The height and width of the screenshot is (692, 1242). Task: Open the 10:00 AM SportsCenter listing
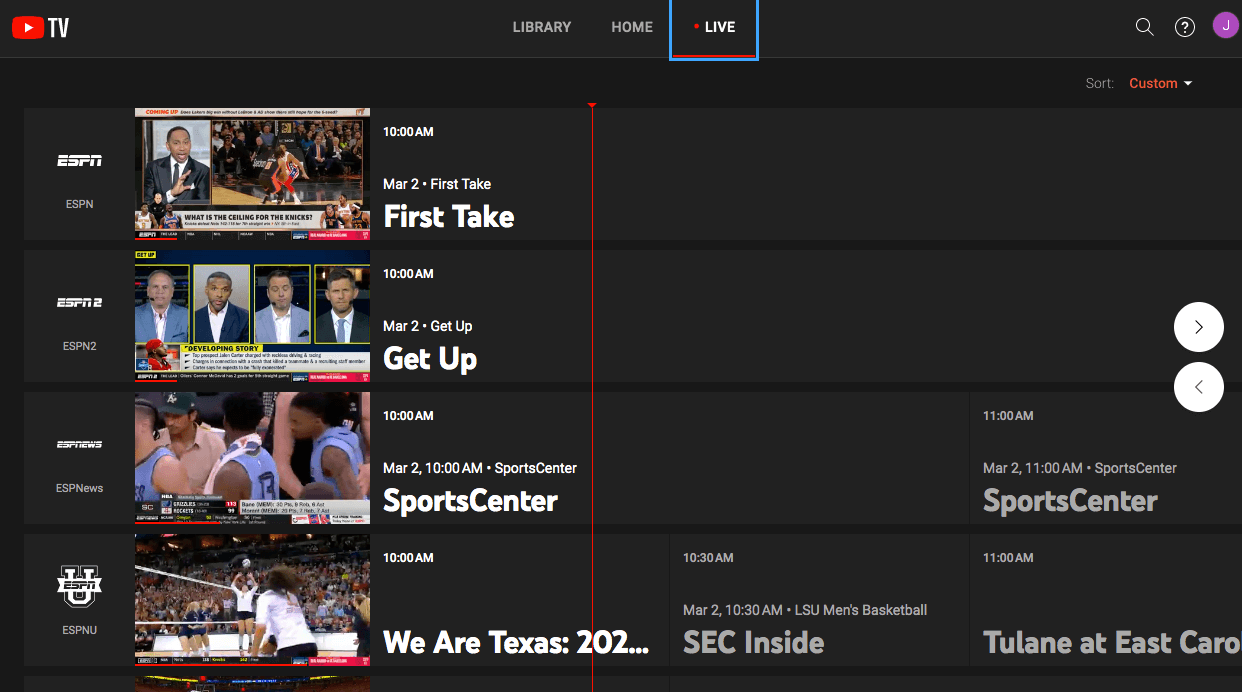pyautogui.click(x=470, y=502)
